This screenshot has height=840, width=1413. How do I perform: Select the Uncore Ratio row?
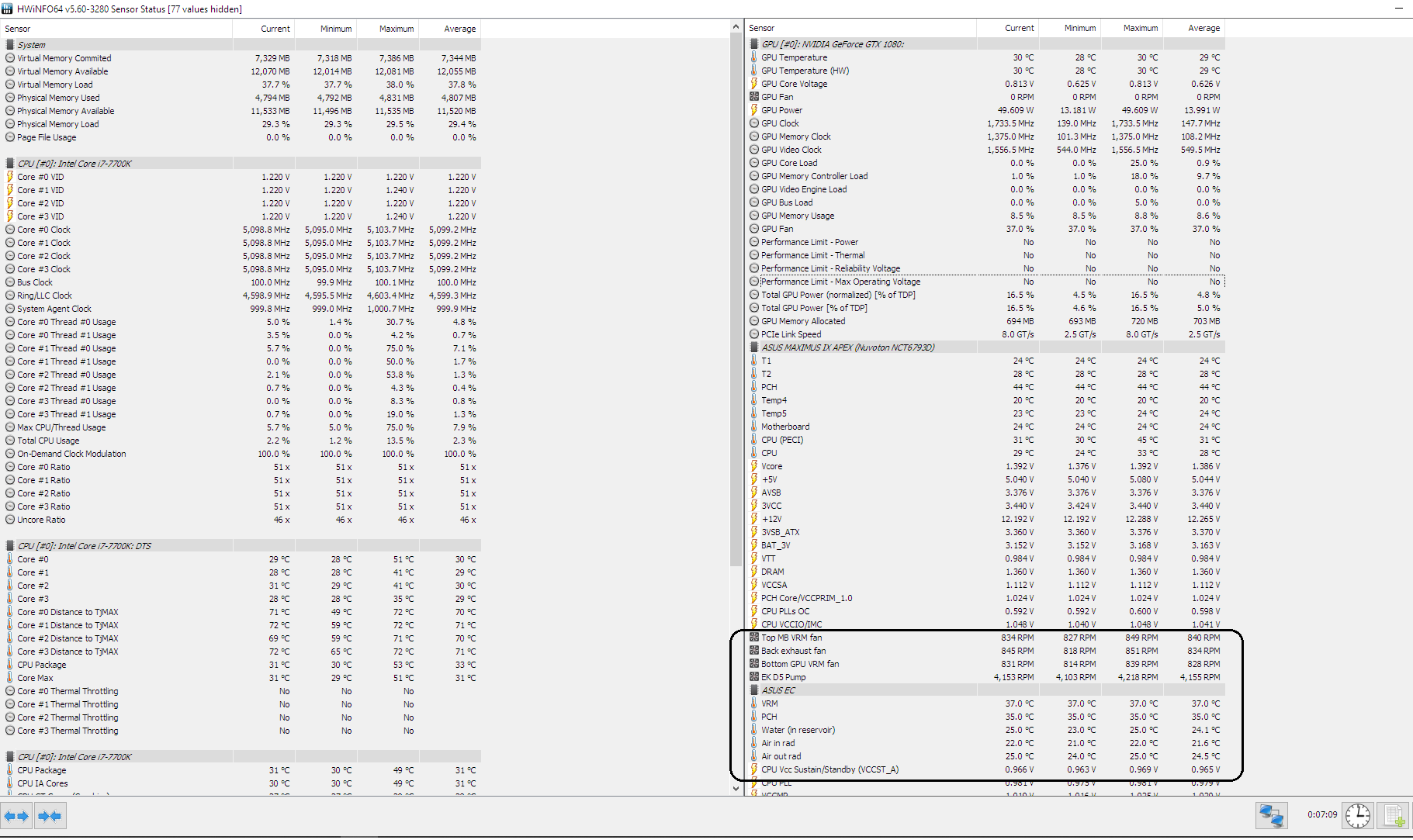[241, 520]
